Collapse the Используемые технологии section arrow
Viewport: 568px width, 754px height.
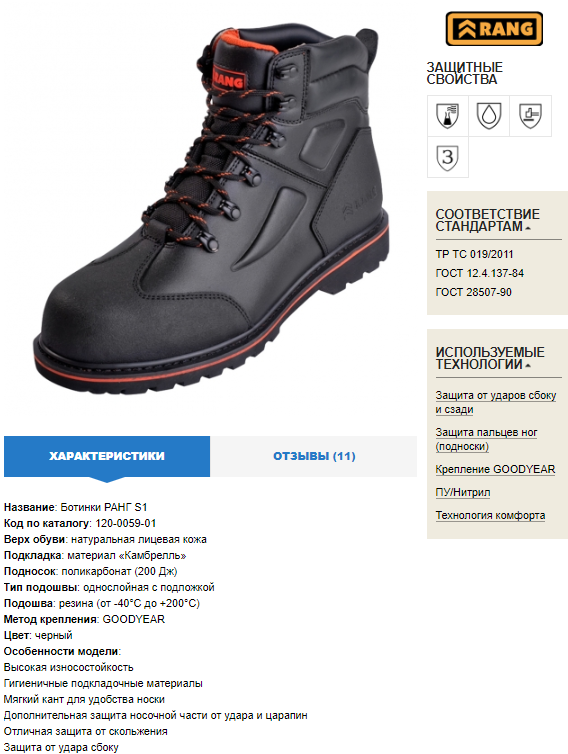[528, 366]
